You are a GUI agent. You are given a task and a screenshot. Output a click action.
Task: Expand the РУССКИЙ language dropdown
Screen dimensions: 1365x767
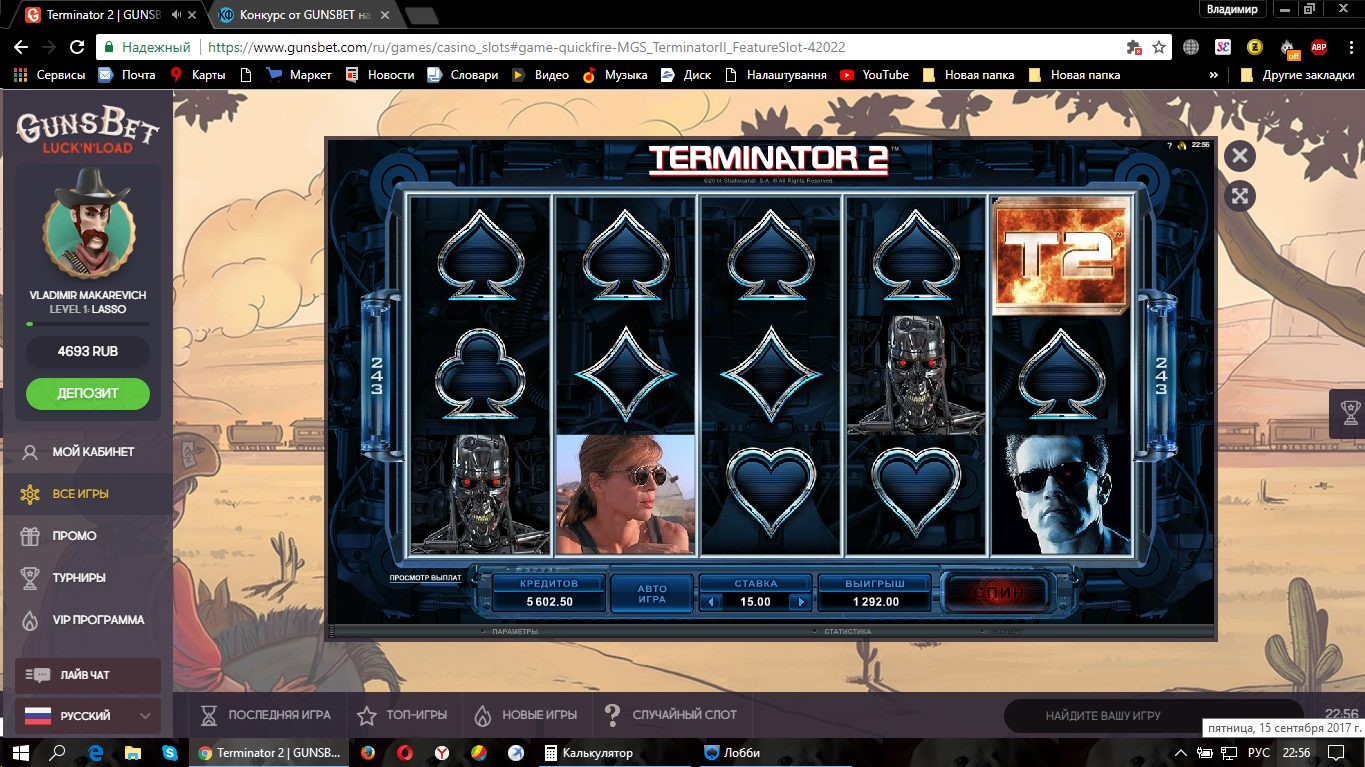pos(88,716)
